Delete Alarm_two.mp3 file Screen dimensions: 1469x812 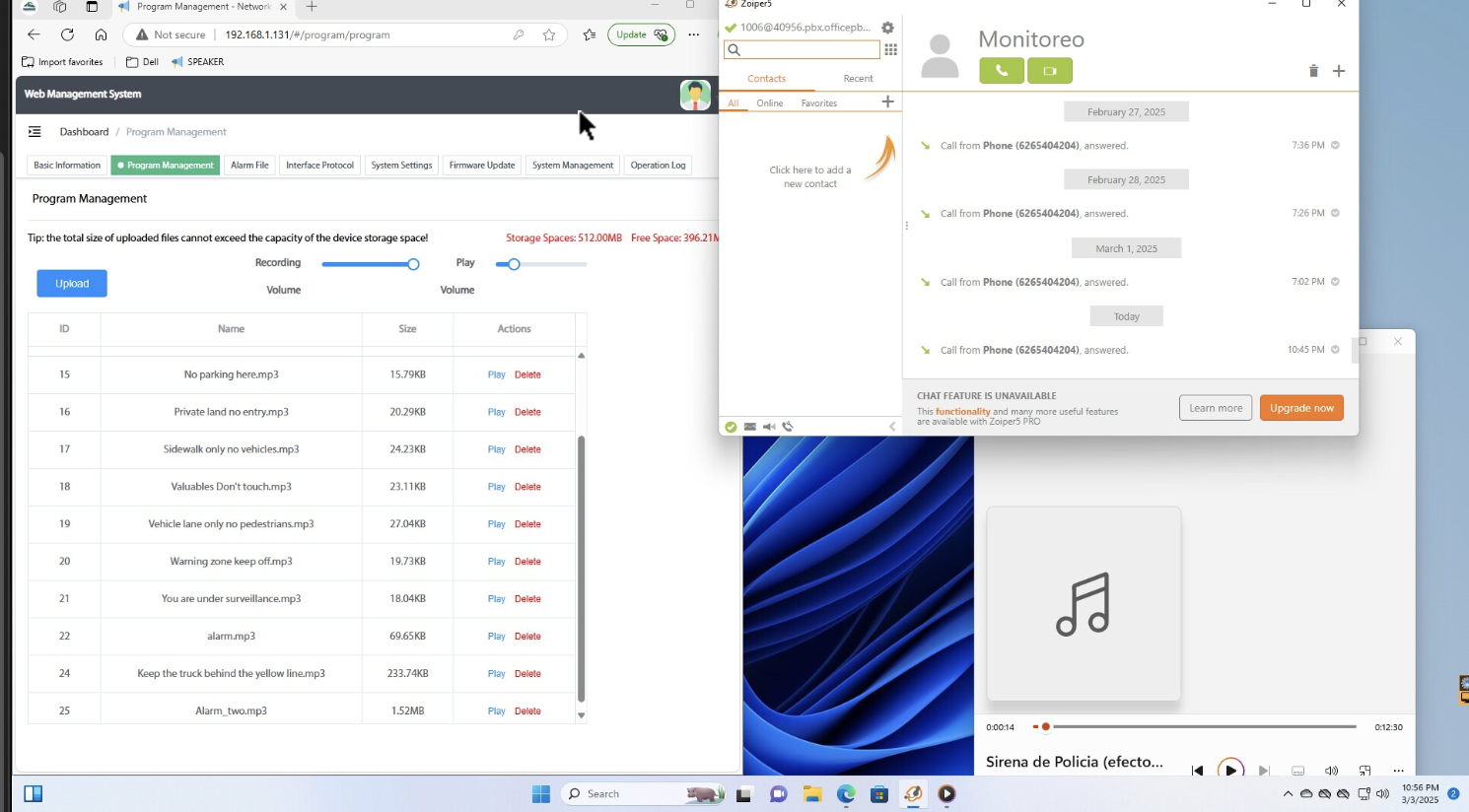(527, 711)
